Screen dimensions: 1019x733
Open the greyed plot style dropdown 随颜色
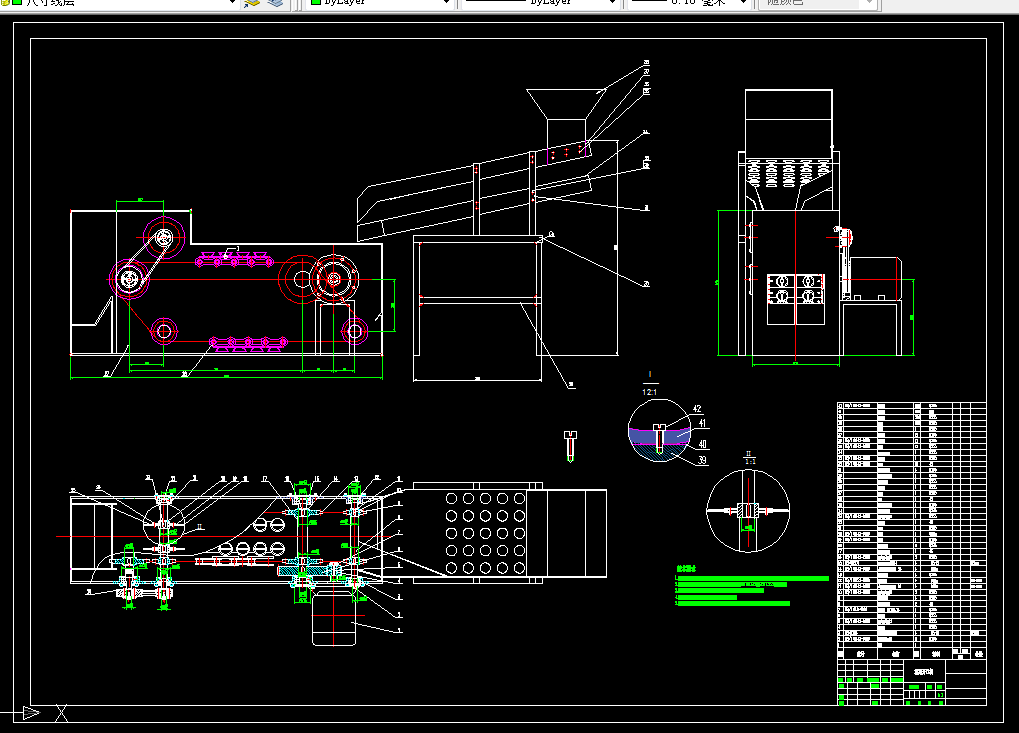point(818,3)
